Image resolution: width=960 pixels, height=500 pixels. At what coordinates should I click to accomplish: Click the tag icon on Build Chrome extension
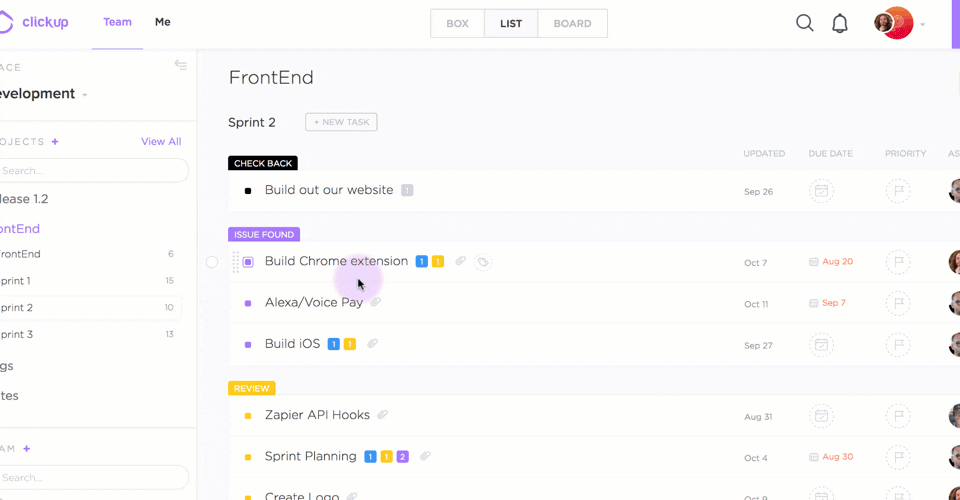pos(483,262)
